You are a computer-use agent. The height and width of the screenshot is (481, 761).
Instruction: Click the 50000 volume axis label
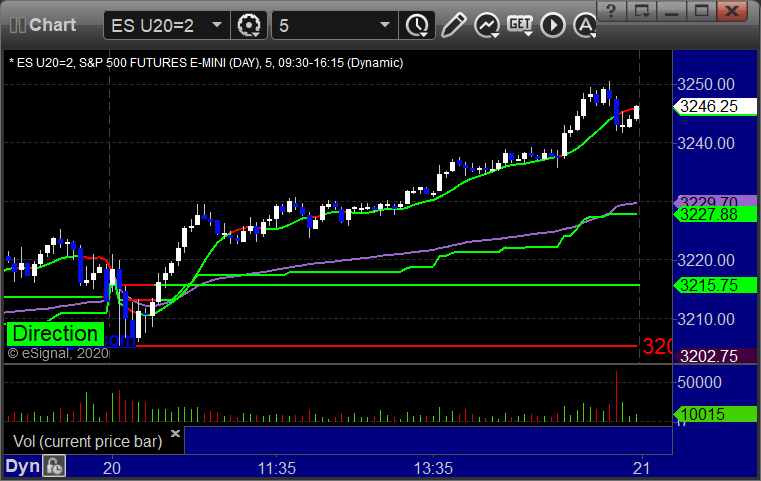(x=699, y=382)
